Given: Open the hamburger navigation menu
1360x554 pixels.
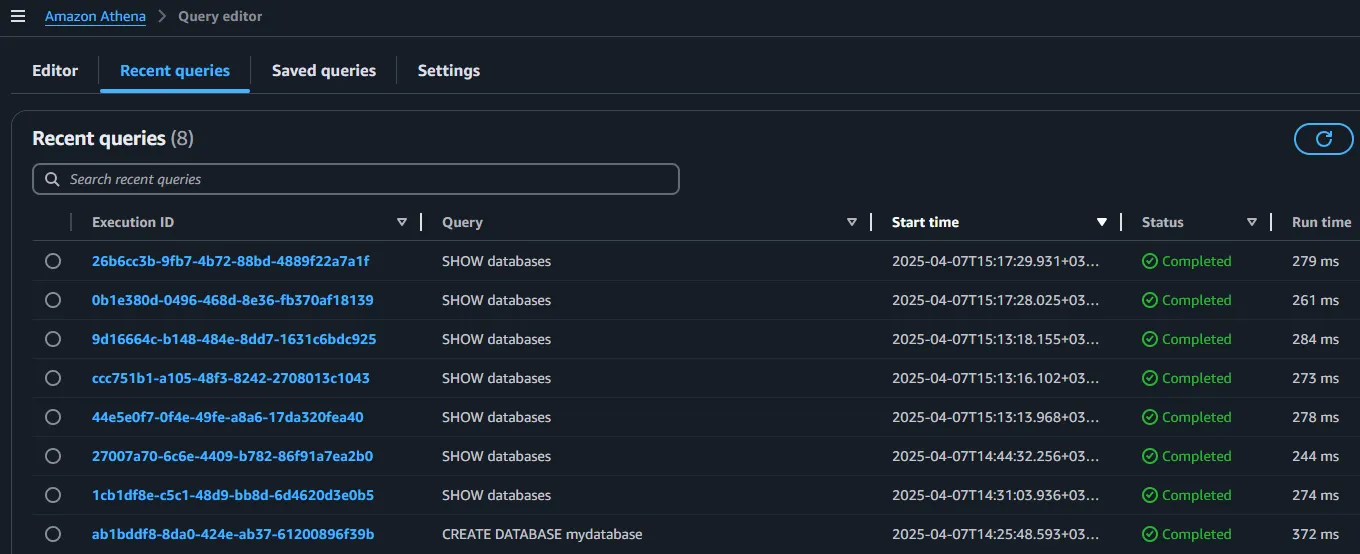Looking at the screenshot, I should (x=17, y=17).
